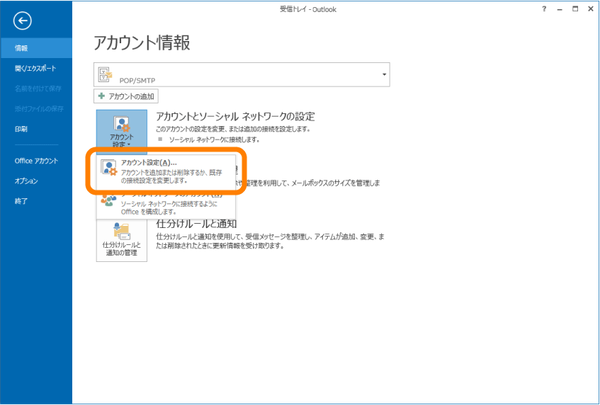Click アカウントとソーシャル ネットワークの設定 heading
The image size is (600, 405).
coord(235,116)
